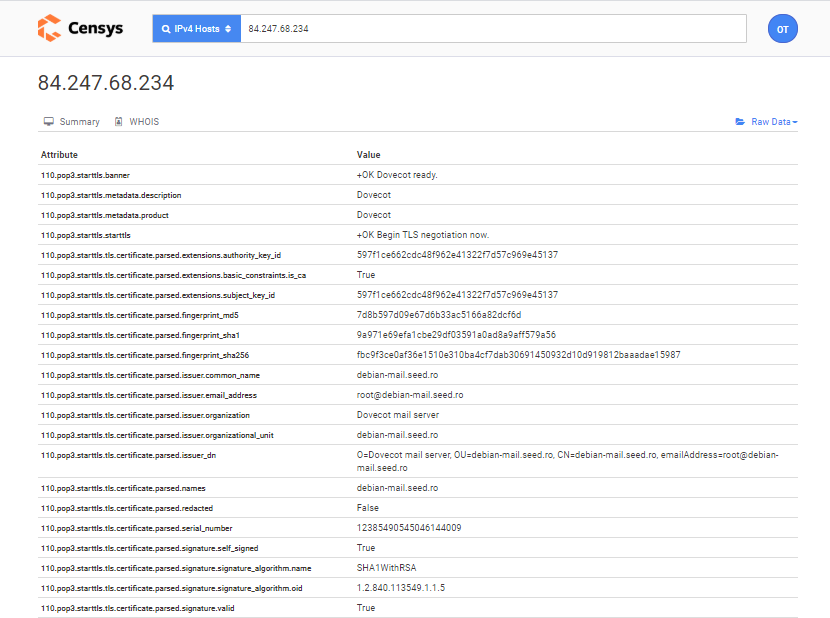This screenshot has height=618, width=830.
Task: Click the magnifier icon in the search selector
Action: (165, 29)
